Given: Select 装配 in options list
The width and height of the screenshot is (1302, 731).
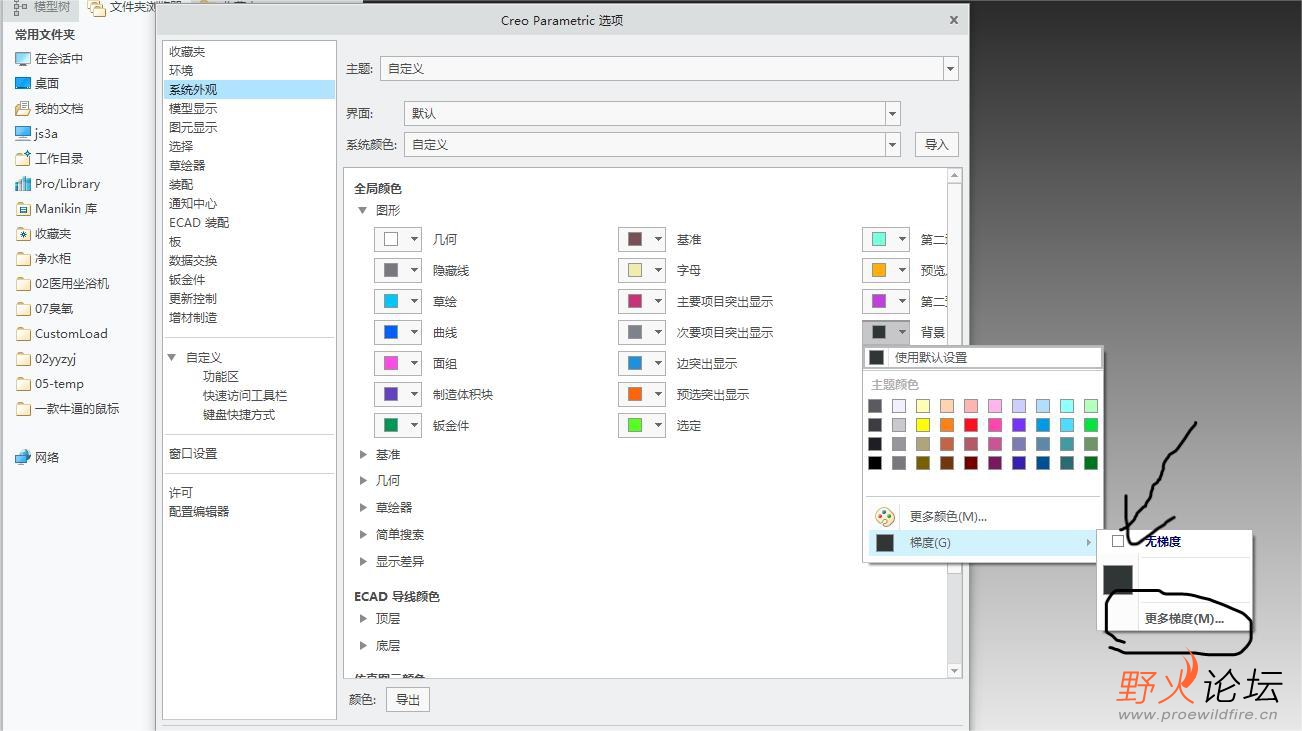Looking at the screenshot, I should (181, 185).
